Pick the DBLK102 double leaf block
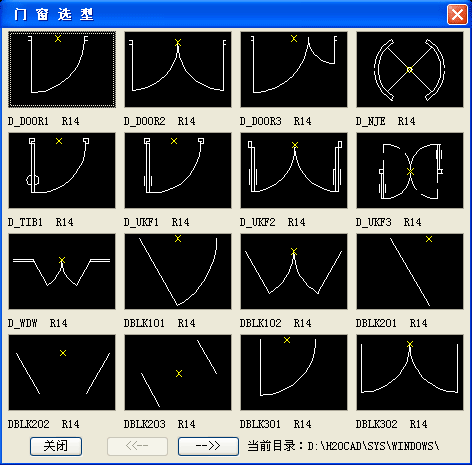The image size is (472, 465). pyautogui.click(x=294, y=271)
